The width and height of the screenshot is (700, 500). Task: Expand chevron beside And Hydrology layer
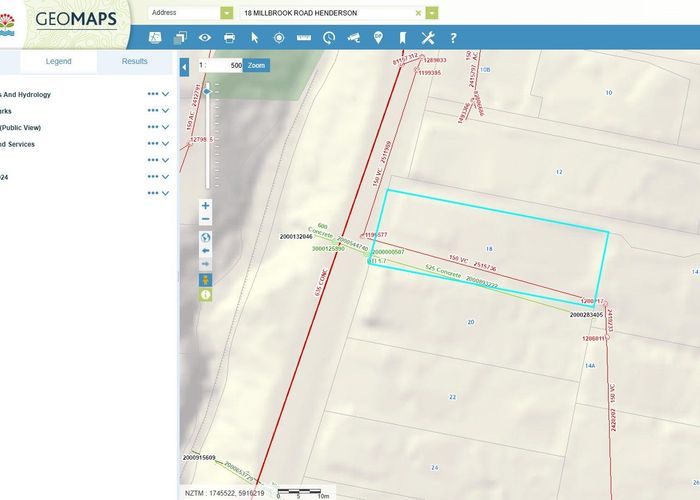click(165, 95)
